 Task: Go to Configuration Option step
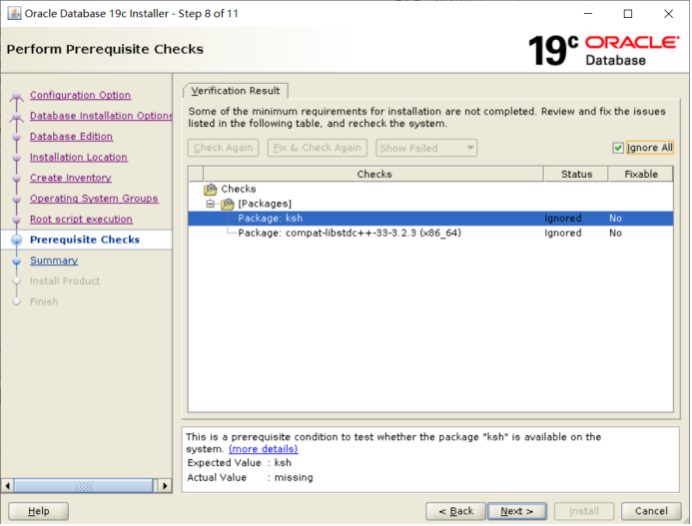click(80, 95)
